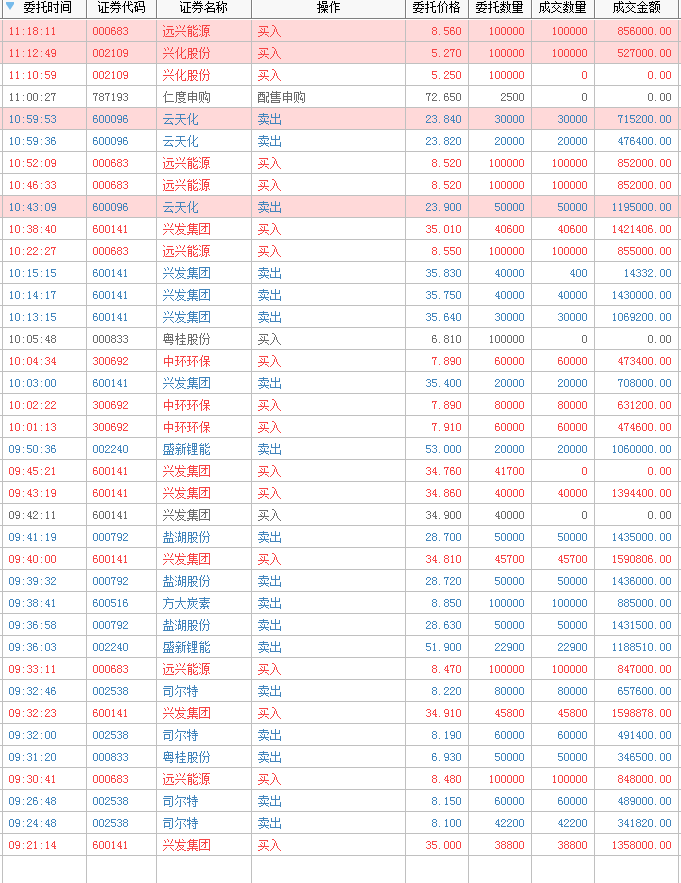Select the 10:43:09 order time
The height and width of the screenshot is (883, 681).
tap(32, 207)
